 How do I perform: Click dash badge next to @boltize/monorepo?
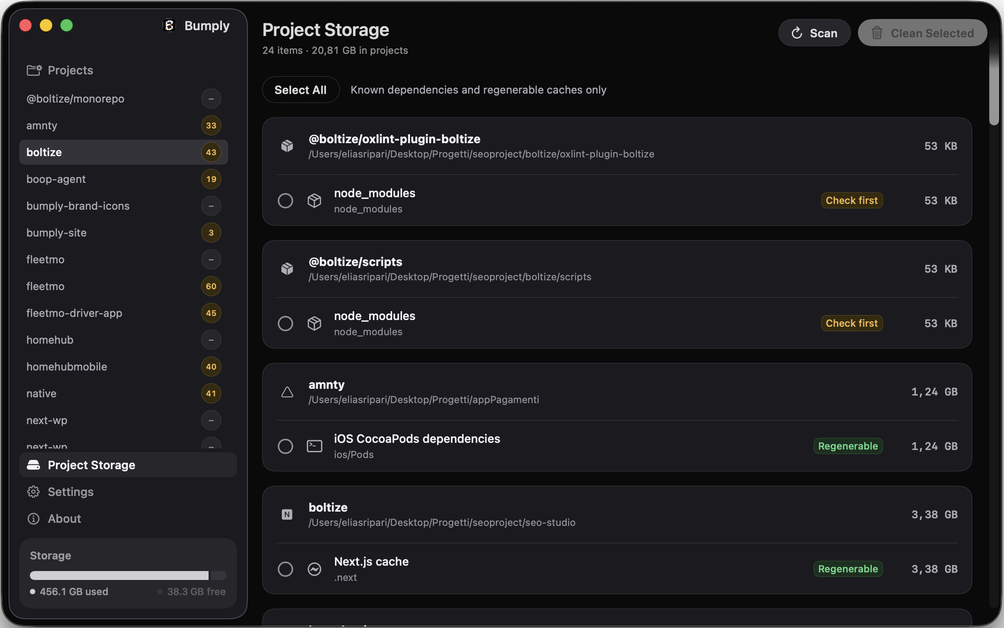point(211,99)
